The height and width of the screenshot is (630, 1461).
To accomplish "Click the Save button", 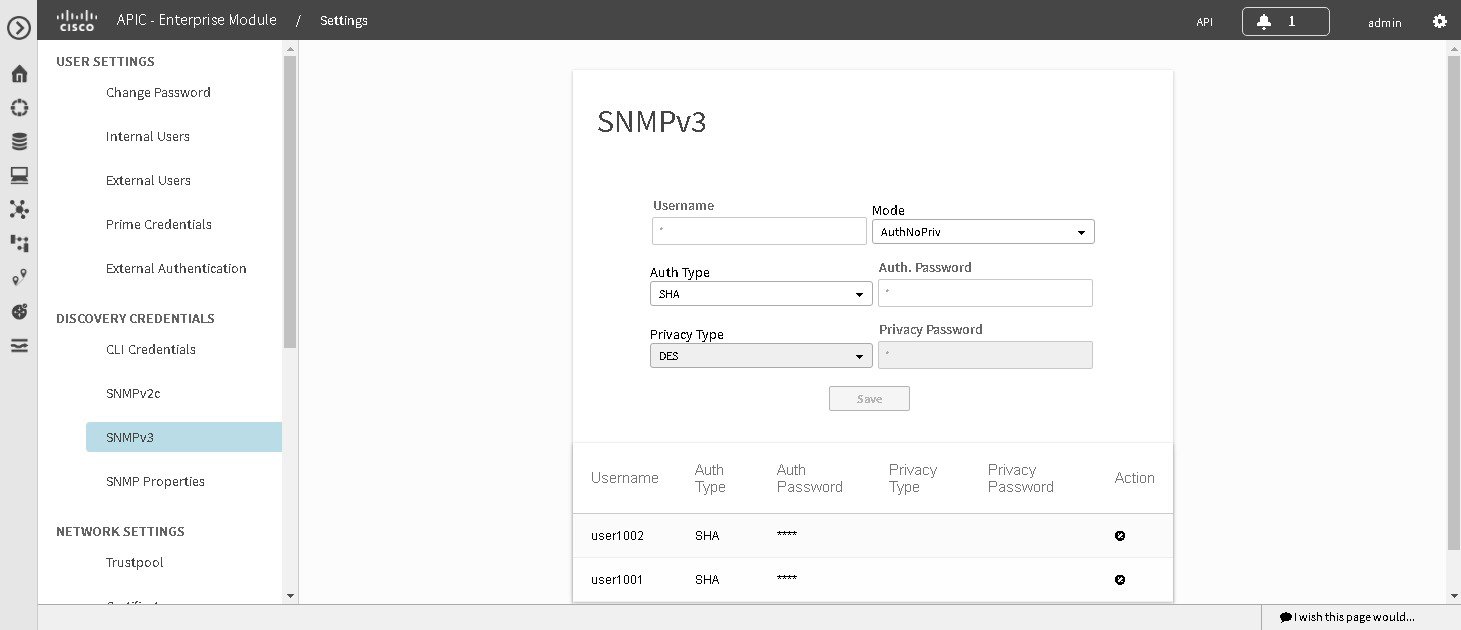I will pyautogui.click(x=868, y=398).
